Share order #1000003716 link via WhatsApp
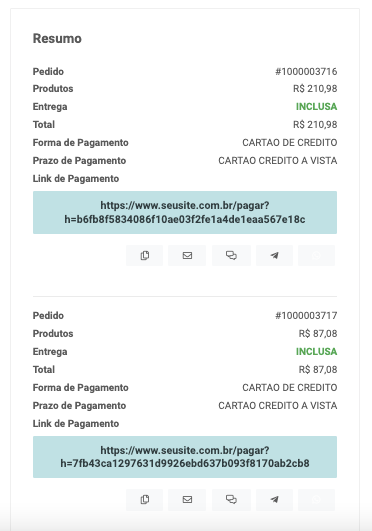Viewport: 372px width, 531px height. (316, 255)
